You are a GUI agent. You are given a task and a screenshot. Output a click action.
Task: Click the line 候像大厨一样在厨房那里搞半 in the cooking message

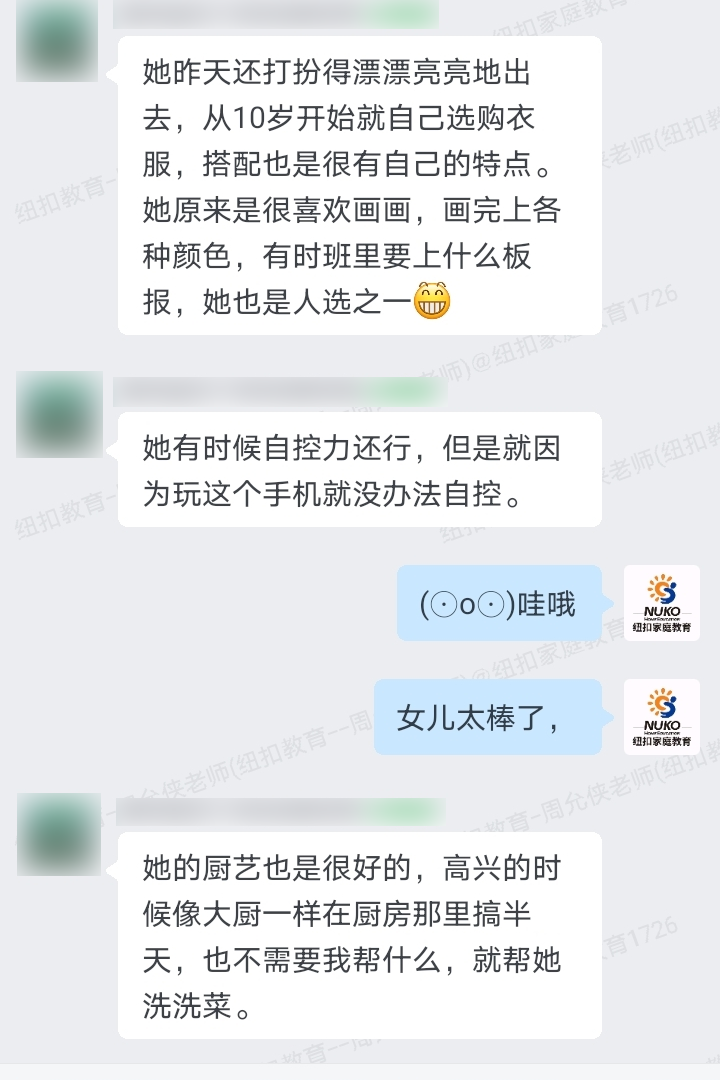click(x=337, y=914)
